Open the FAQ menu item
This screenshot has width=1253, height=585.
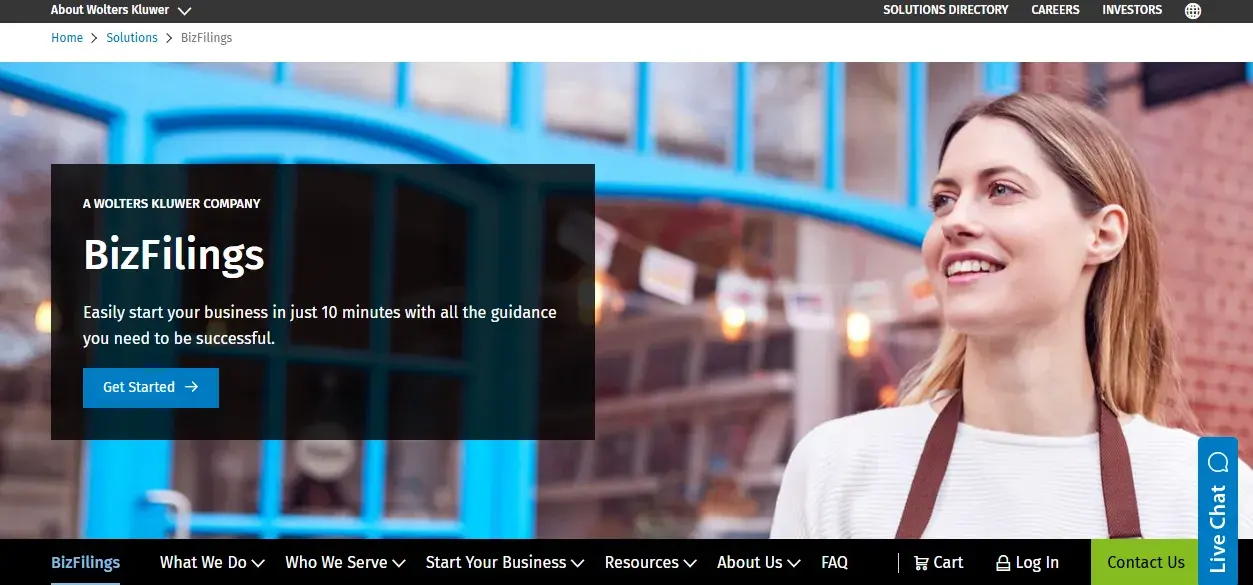coord(834,562)
